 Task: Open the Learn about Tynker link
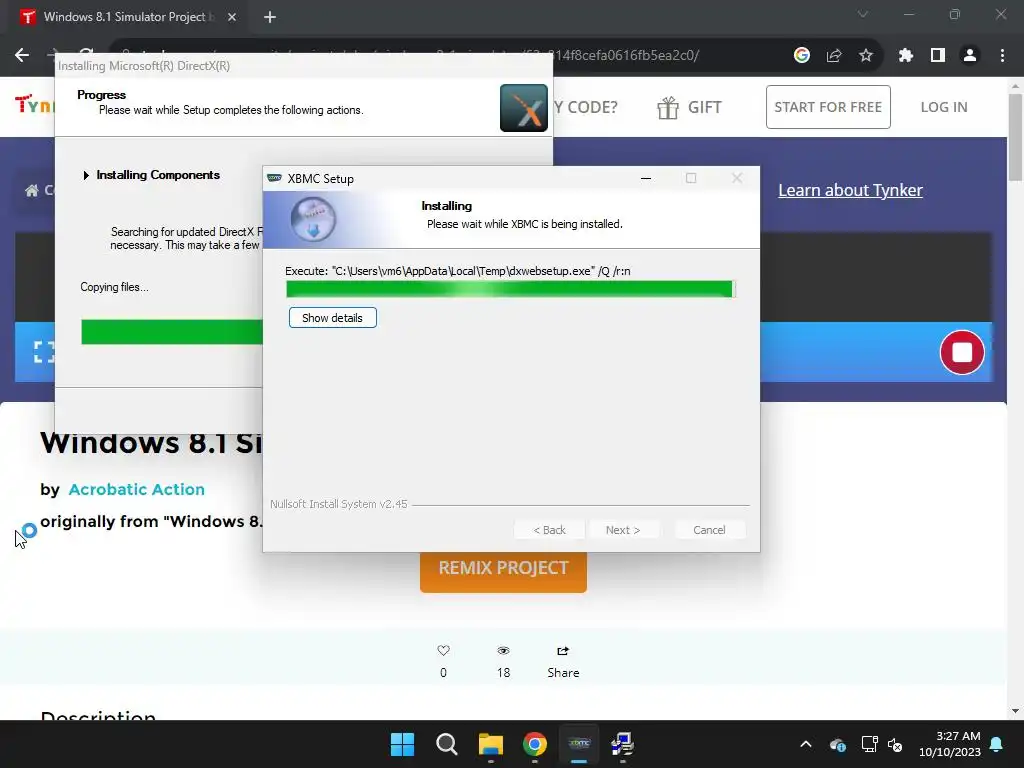point(850,190)
